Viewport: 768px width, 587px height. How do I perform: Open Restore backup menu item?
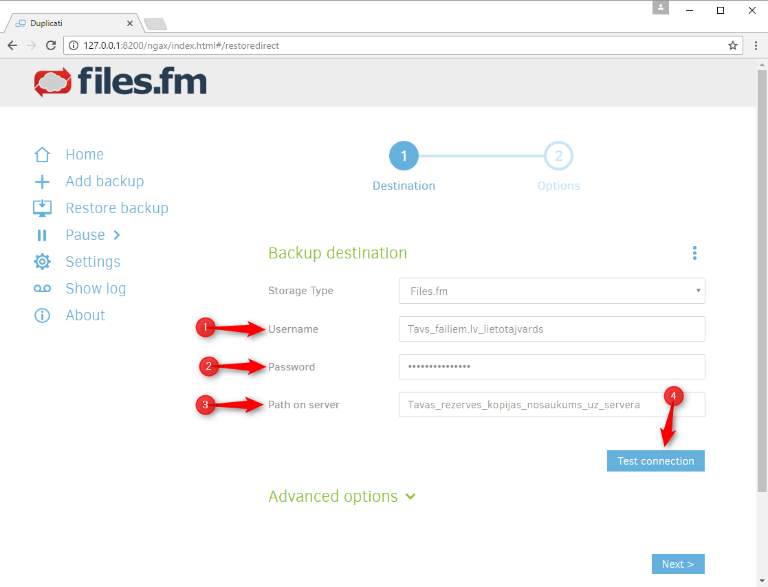(x=117, y=208)
